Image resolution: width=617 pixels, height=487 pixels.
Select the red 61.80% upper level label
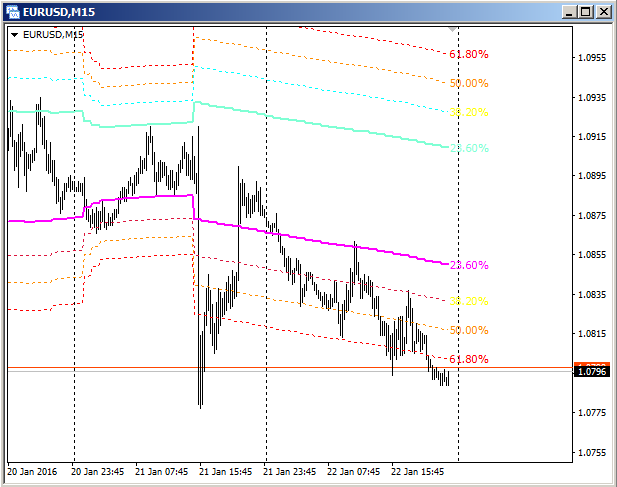click(469, 54)
